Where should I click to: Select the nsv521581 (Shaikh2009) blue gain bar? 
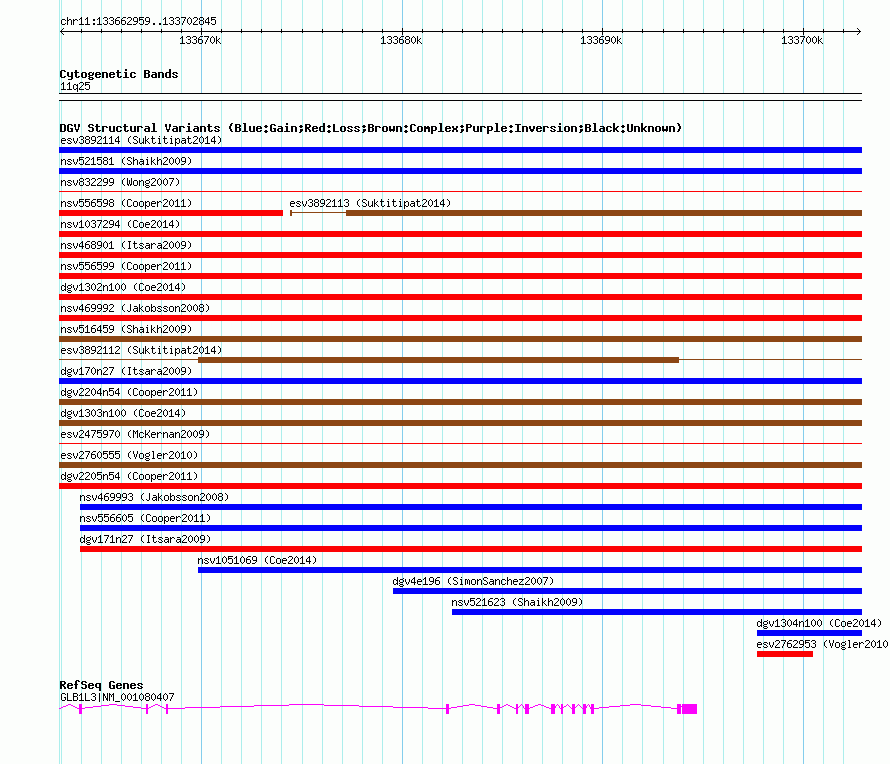[460, 171]
